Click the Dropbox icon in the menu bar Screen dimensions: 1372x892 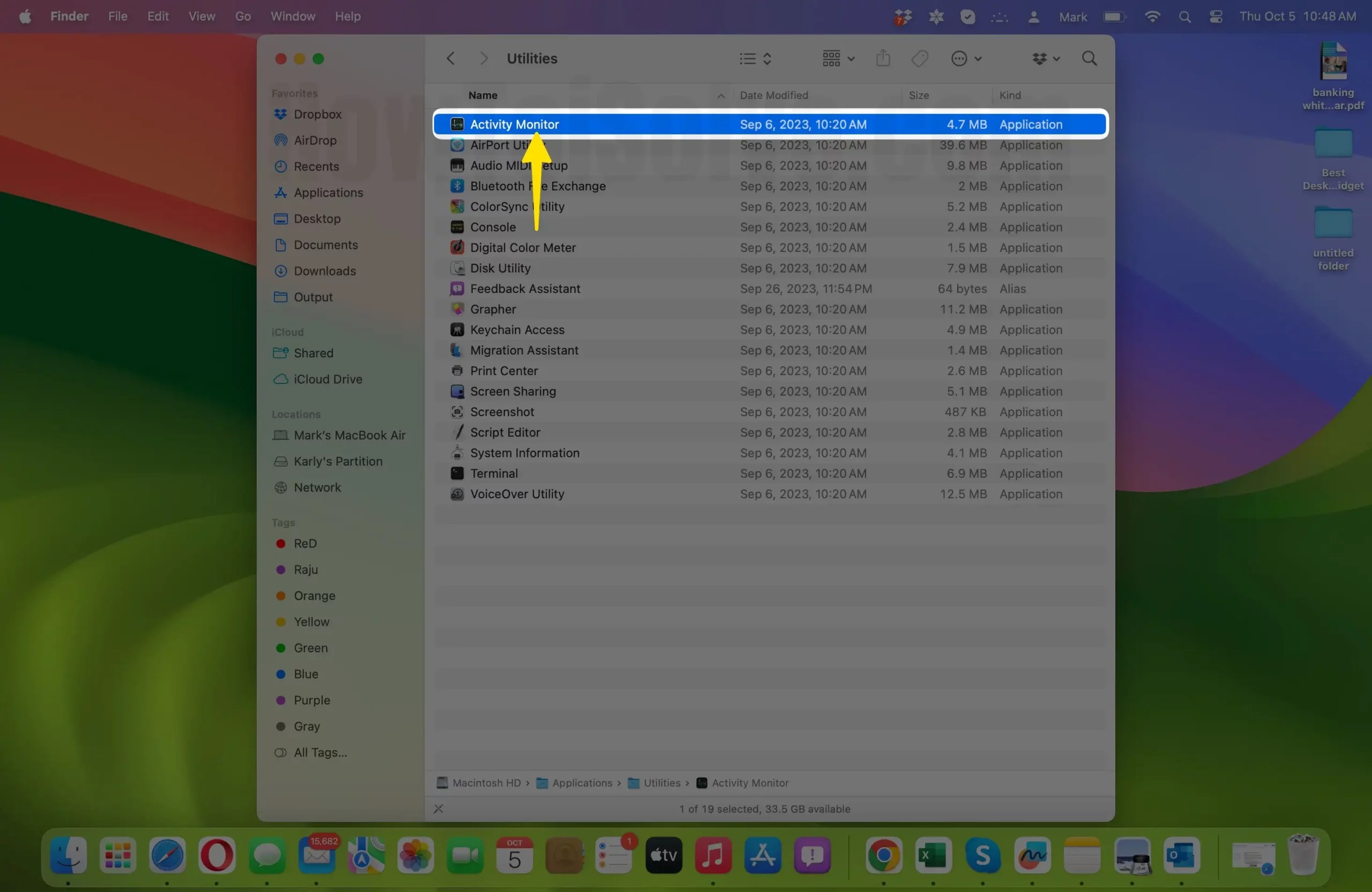(903, 16)
